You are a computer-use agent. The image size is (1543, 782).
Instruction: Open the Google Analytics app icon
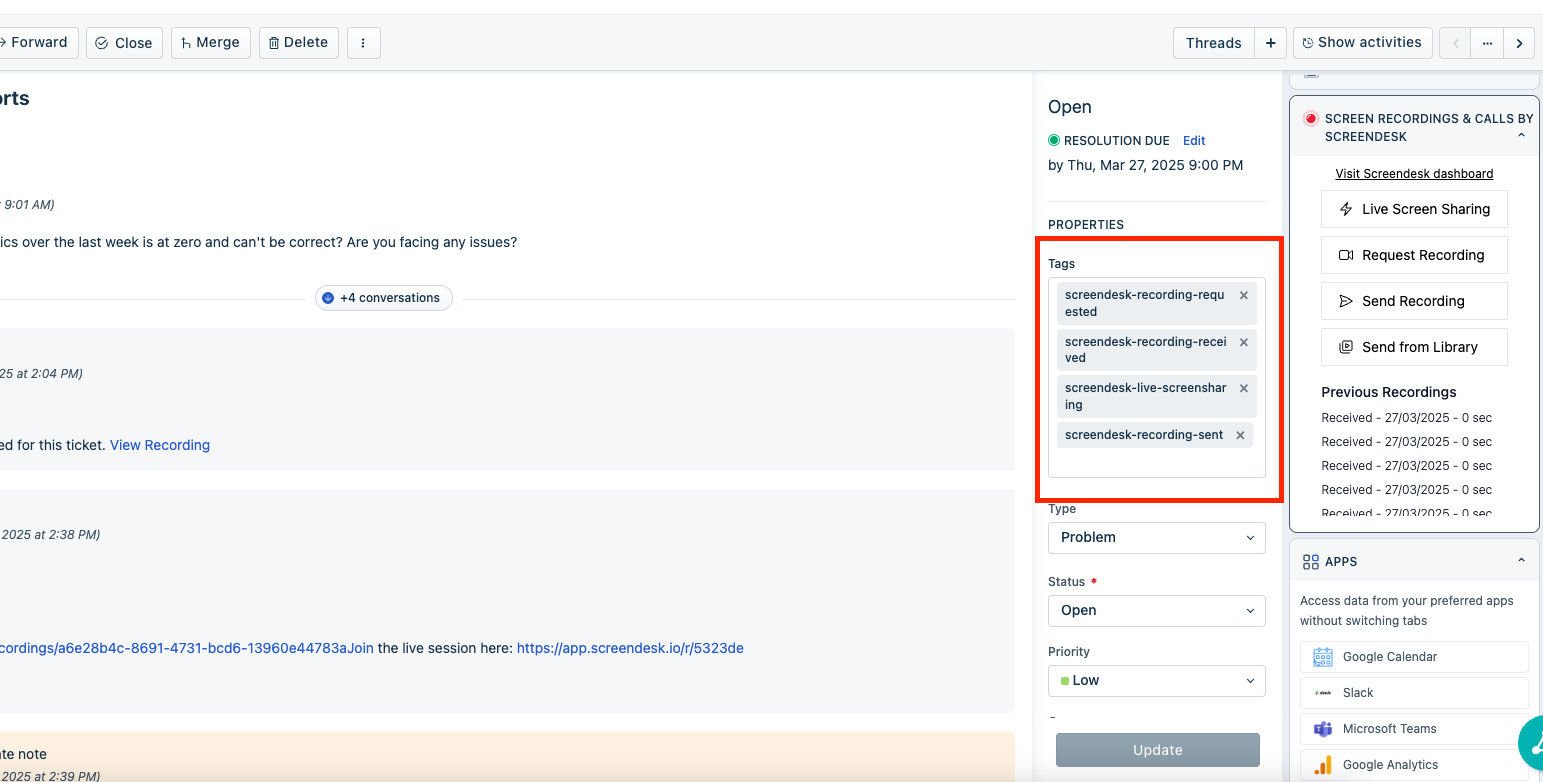1323,765
